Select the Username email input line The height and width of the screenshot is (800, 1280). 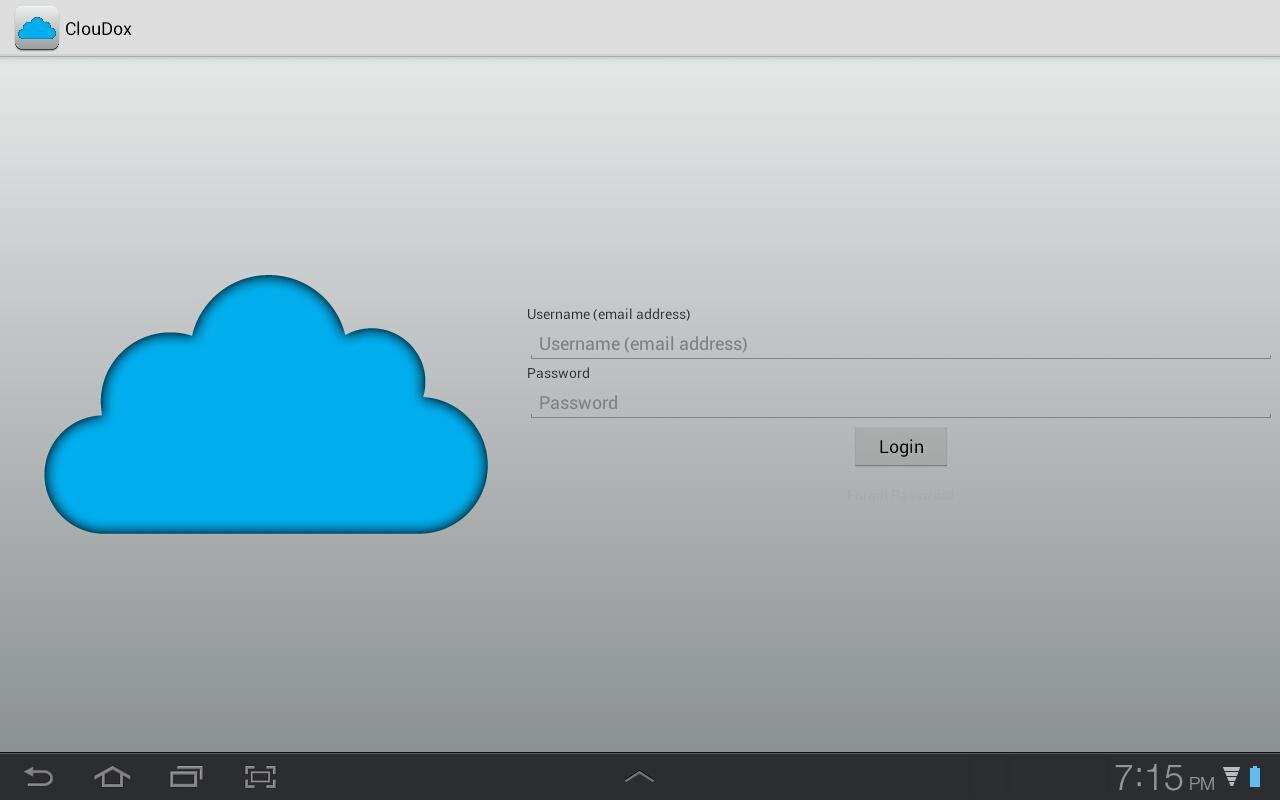click(900, 344)
